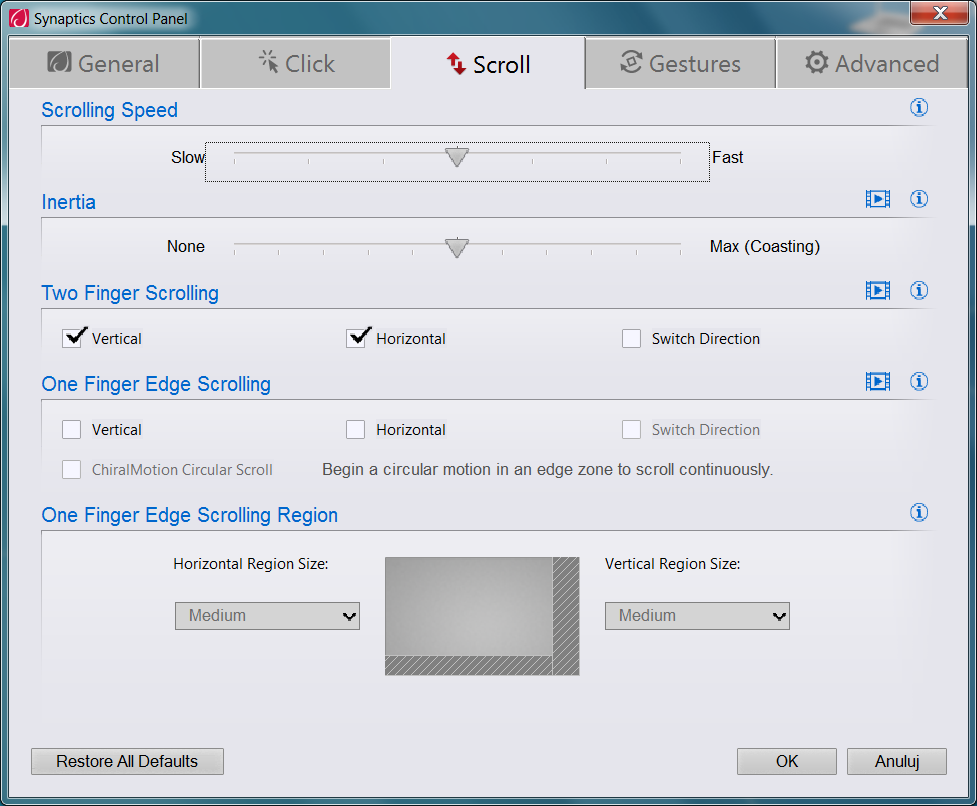Open Edge Scrolling Region info icon
This screenshot has height=806, width=977.
(918, 513)
